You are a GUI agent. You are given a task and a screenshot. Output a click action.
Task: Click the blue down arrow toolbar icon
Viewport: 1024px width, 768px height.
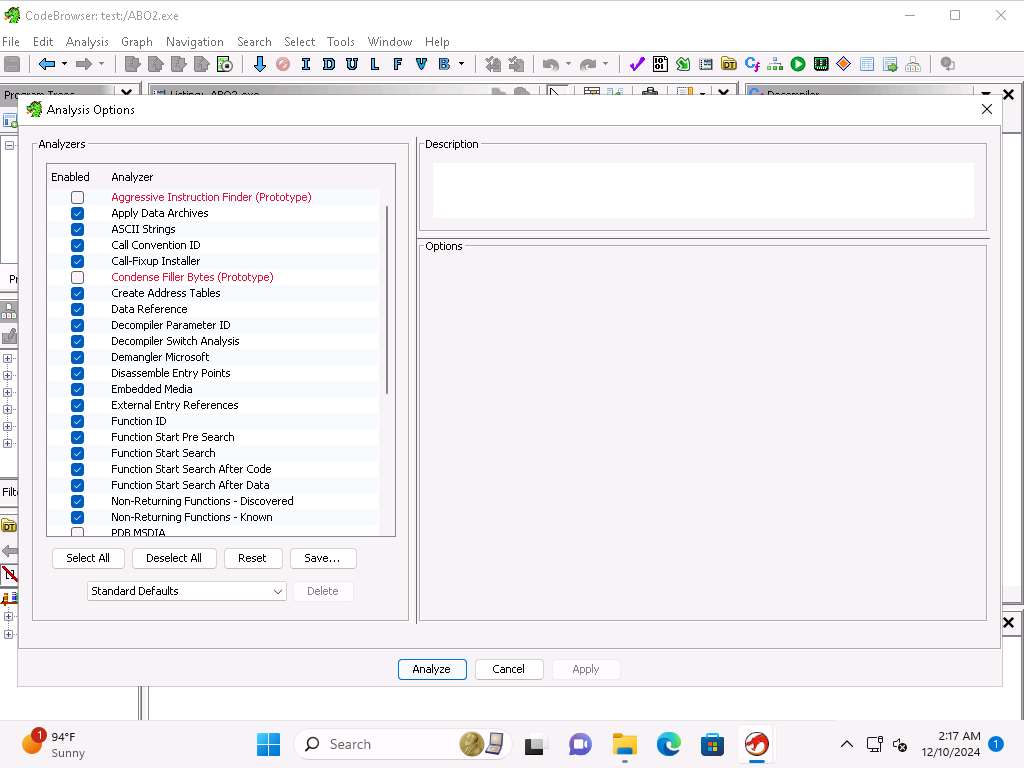point(260,64)
